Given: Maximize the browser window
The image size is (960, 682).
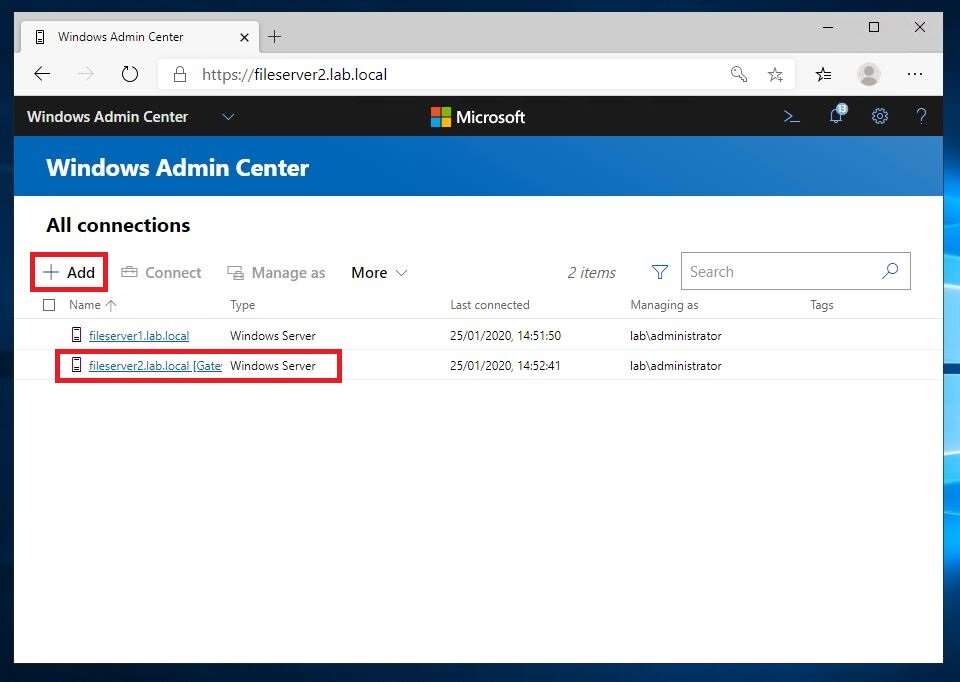Looking at the screenshot, I should tap(874, 27).
